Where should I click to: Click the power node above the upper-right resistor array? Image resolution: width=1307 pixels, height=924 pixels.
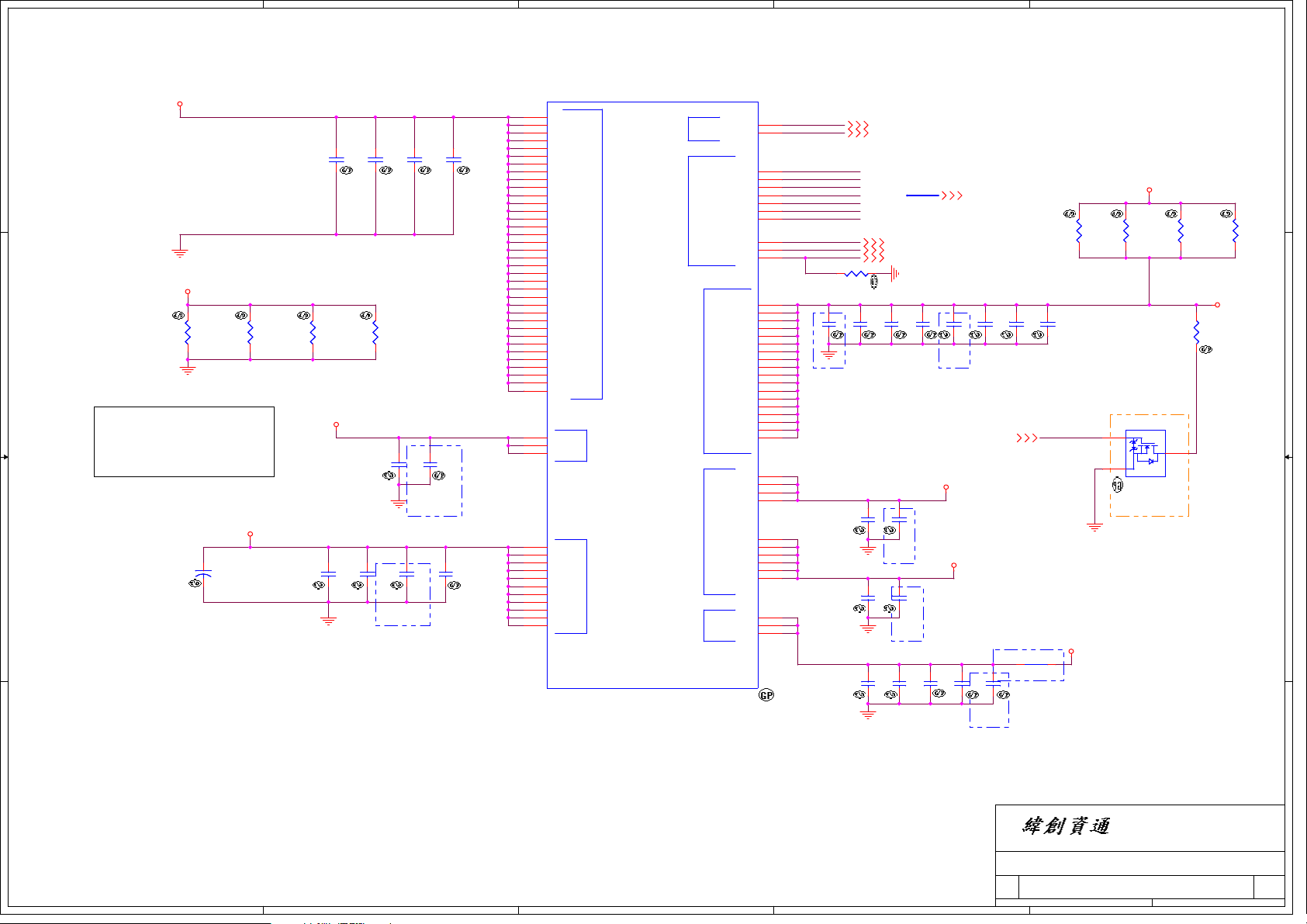[1150, 189]
